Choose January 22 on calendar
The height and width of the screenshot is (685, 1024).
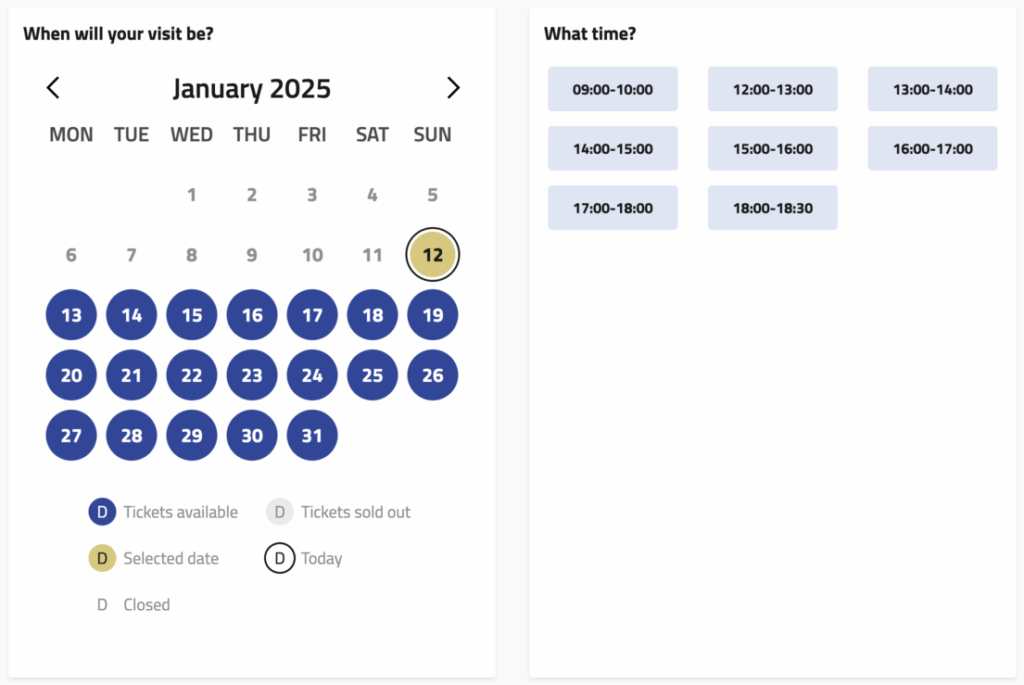192,375
